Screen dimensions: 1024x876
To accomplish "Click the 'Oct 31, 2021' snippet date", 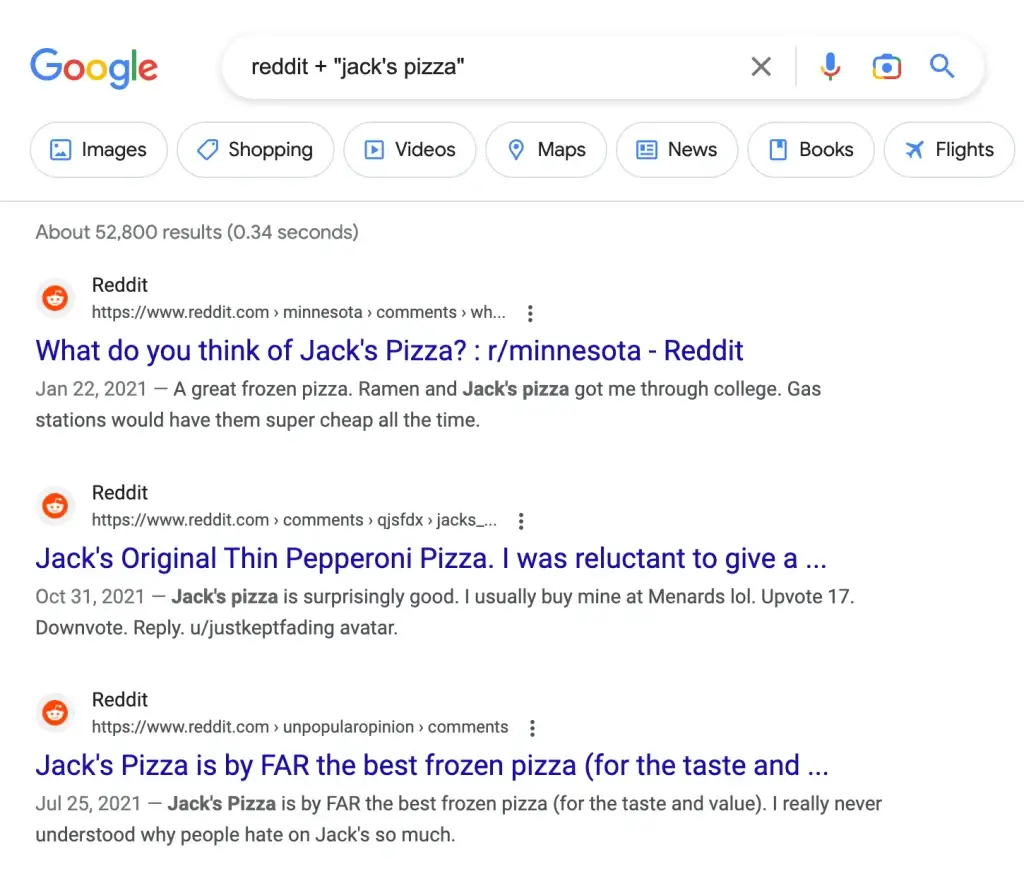I will (x=89, y=596).
